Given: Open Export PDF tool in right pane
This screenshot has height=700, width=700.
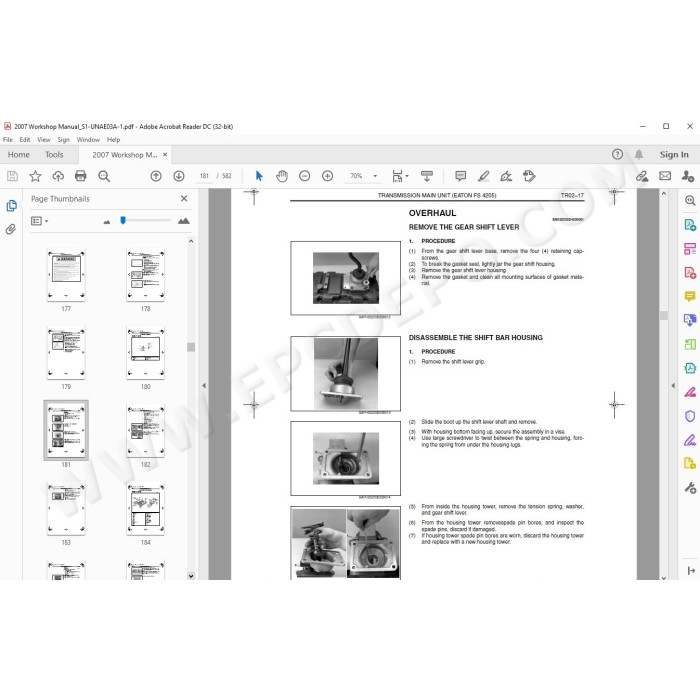Looking at the screenshot, I should [x=690, y=225].
